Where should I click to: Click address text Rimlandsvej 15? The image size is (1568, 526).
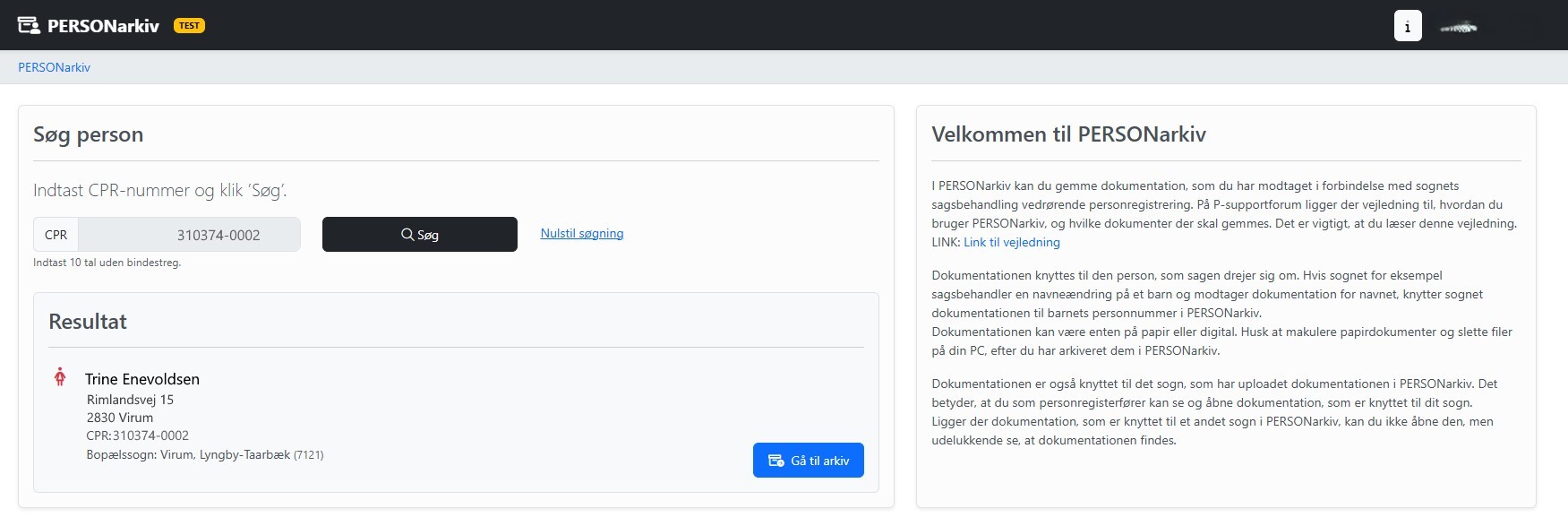130,400
